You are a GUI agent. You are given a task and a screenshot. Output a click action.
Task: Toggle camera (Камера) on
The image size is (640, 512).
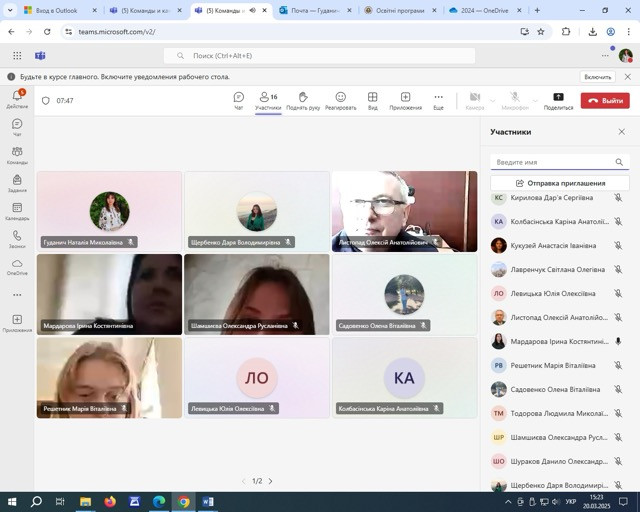(x=475, y=101)
